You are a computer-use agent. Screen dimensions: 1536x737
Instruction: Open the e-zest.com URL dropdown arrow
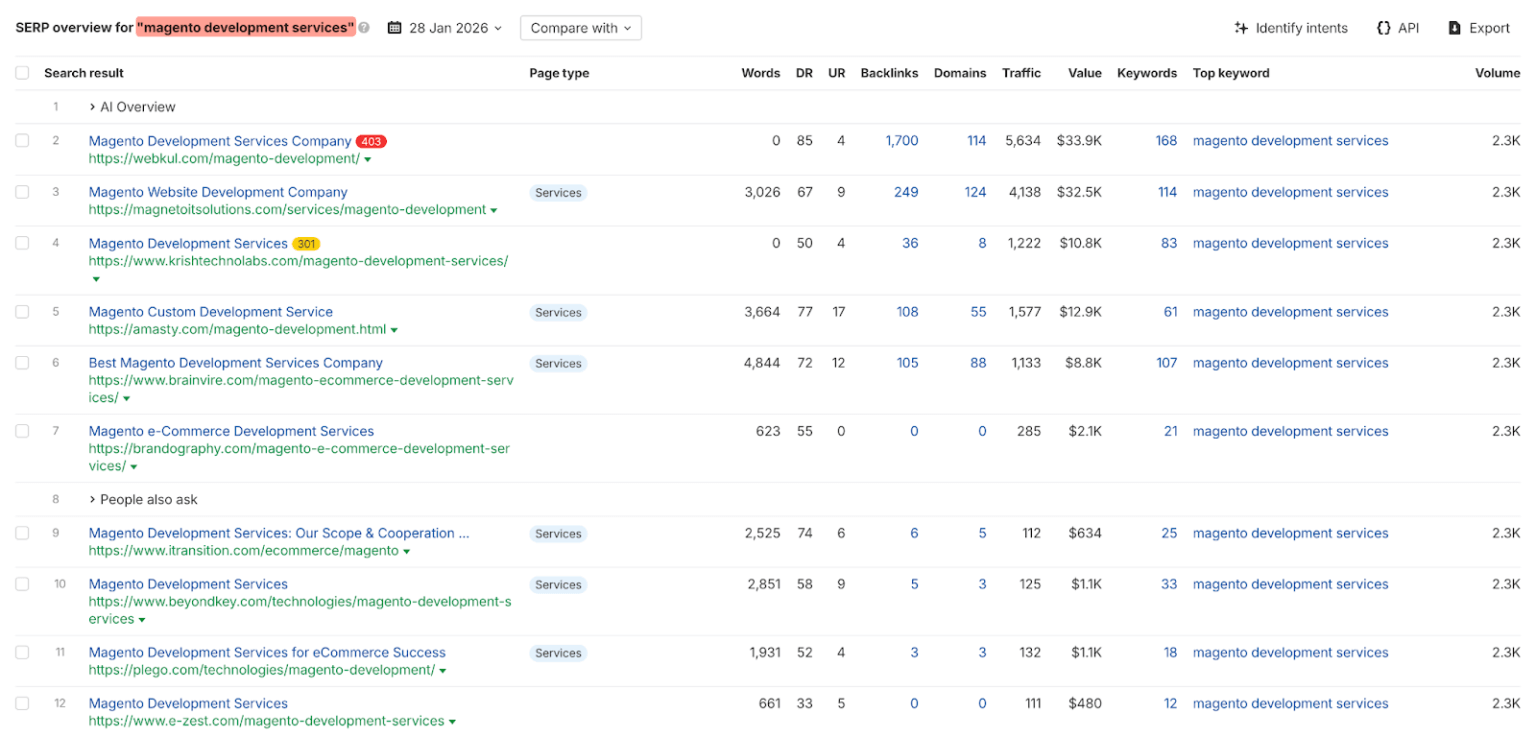click(452, 722)
